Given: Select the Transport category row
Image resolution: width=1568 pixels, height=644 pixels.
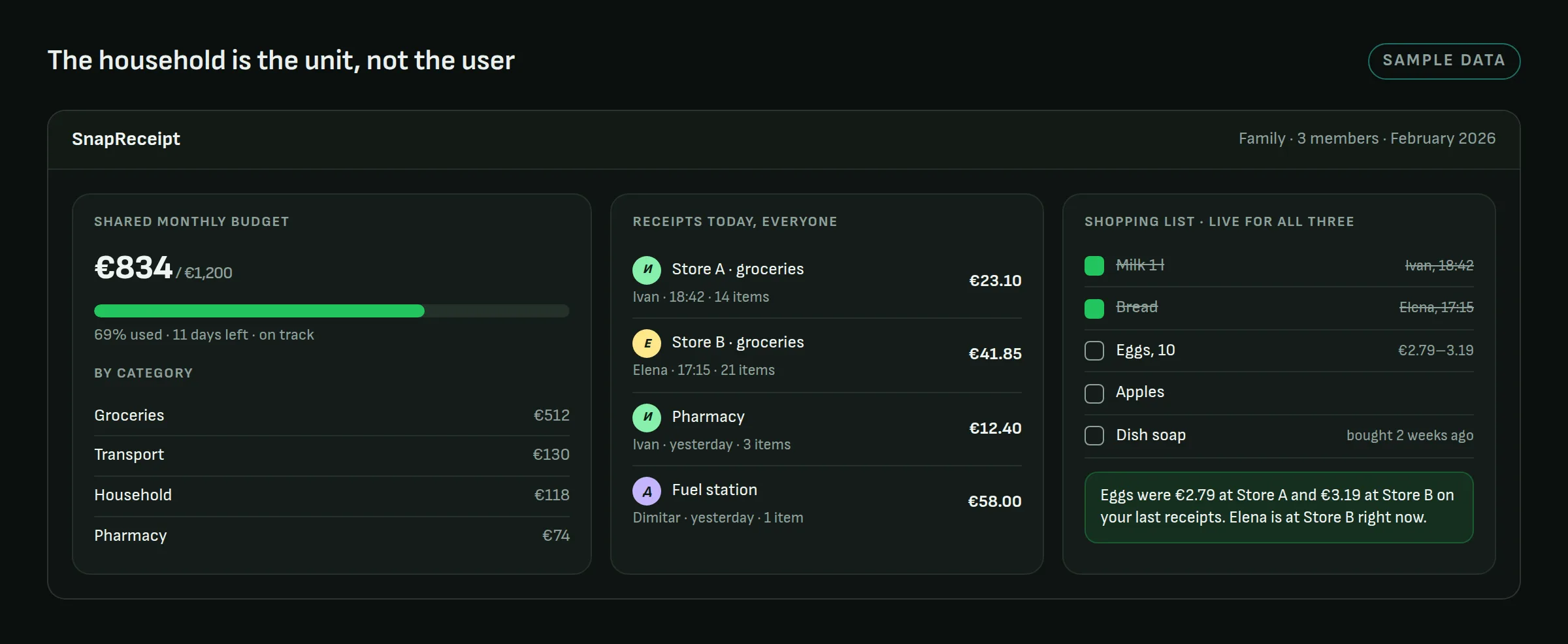Looking at the screenshot, I should (x=332, y=455).
